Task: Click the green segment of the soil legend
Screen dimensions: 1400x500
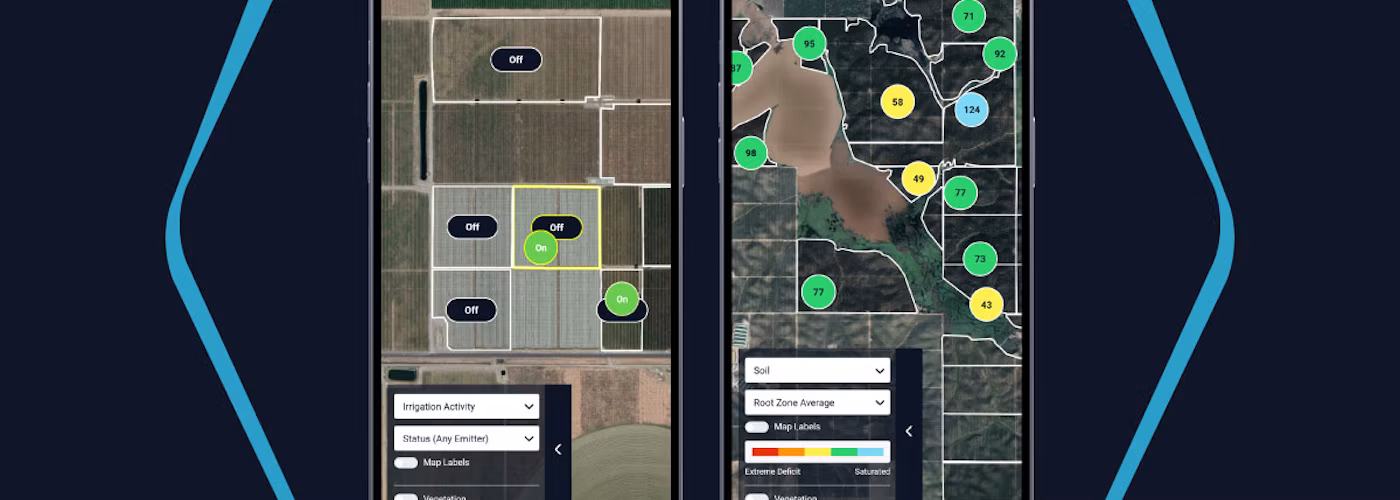Action: pos(844,452)
